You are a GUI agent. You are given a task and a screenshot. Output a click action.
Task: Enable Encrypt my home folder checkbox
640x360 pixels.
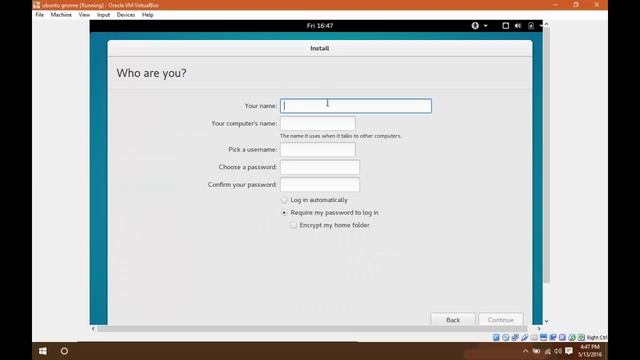293,225
